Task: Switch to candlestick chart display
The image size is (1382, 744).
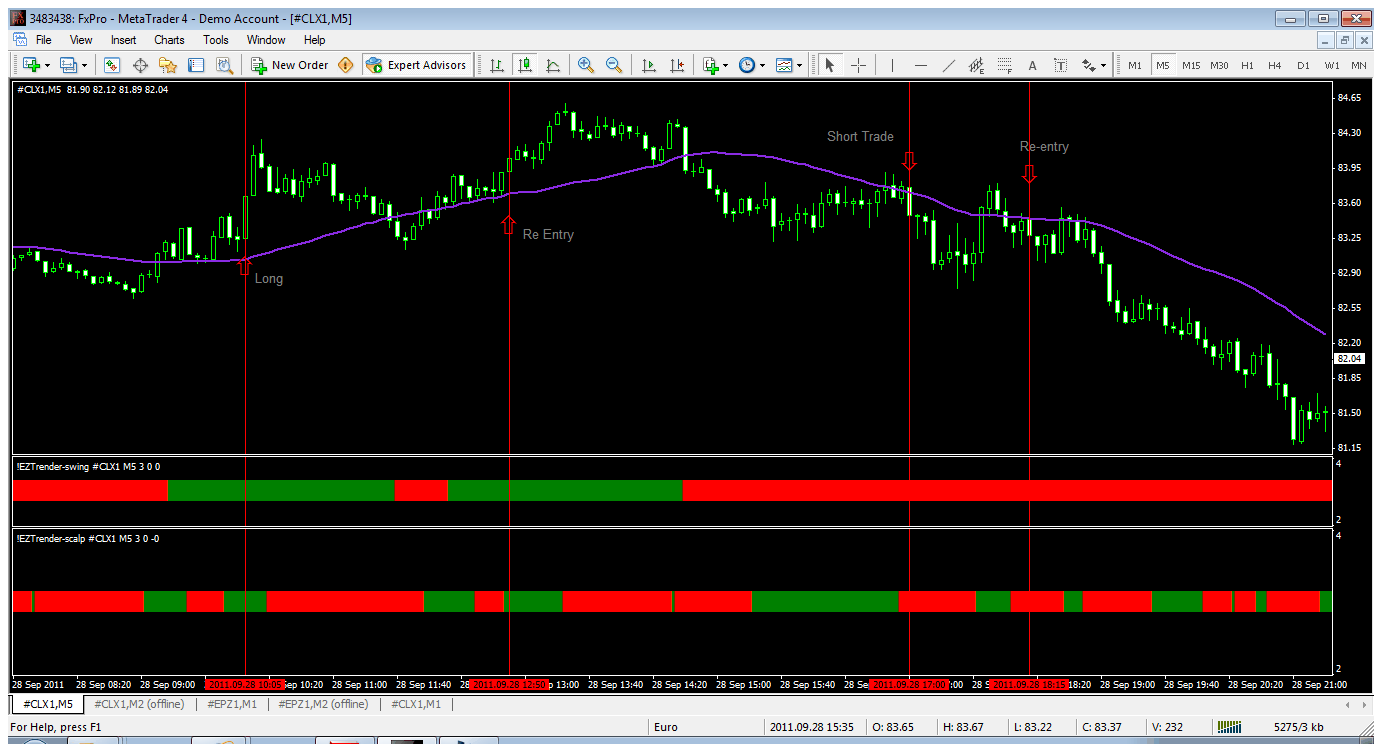Action: 525,65
